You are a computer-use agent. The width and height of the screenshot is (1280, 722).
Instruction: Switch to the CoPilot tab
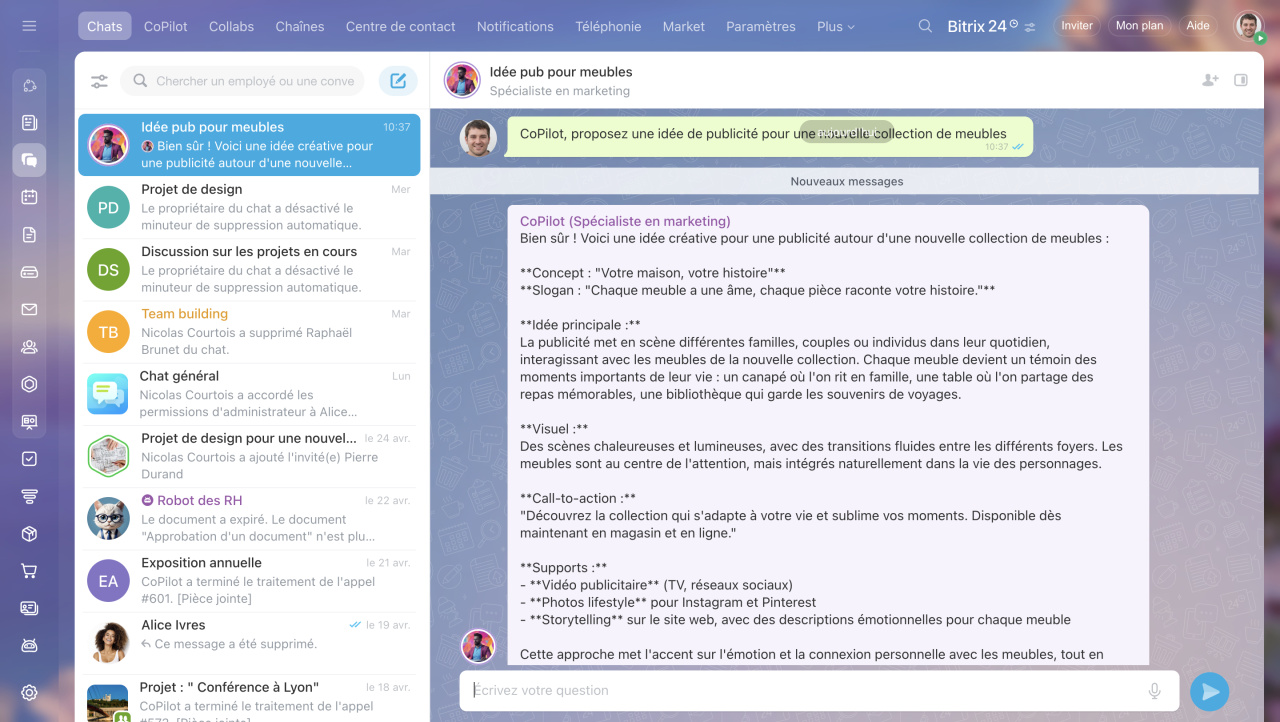tap(165, 26)
